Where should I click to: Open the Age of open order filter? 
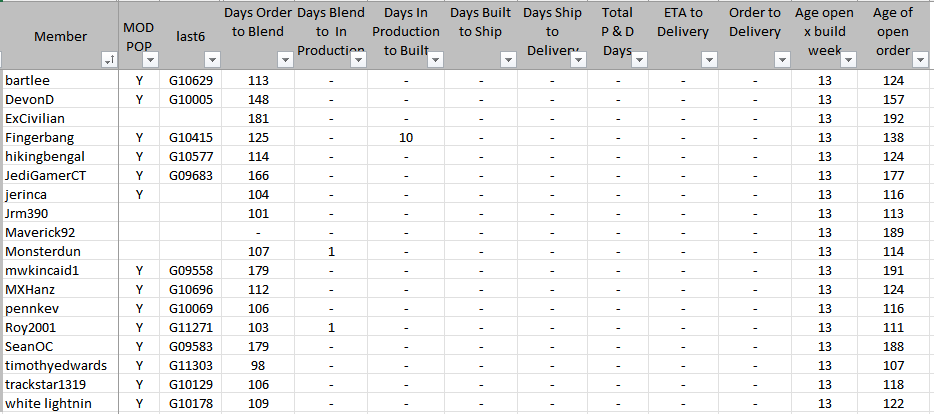923,61
